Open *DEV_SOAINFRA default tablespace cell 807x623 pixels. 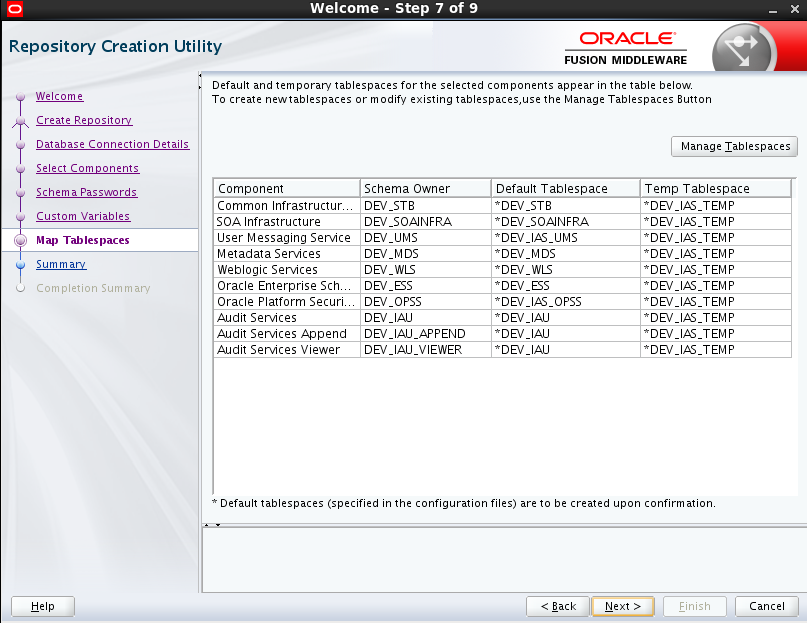566,222
